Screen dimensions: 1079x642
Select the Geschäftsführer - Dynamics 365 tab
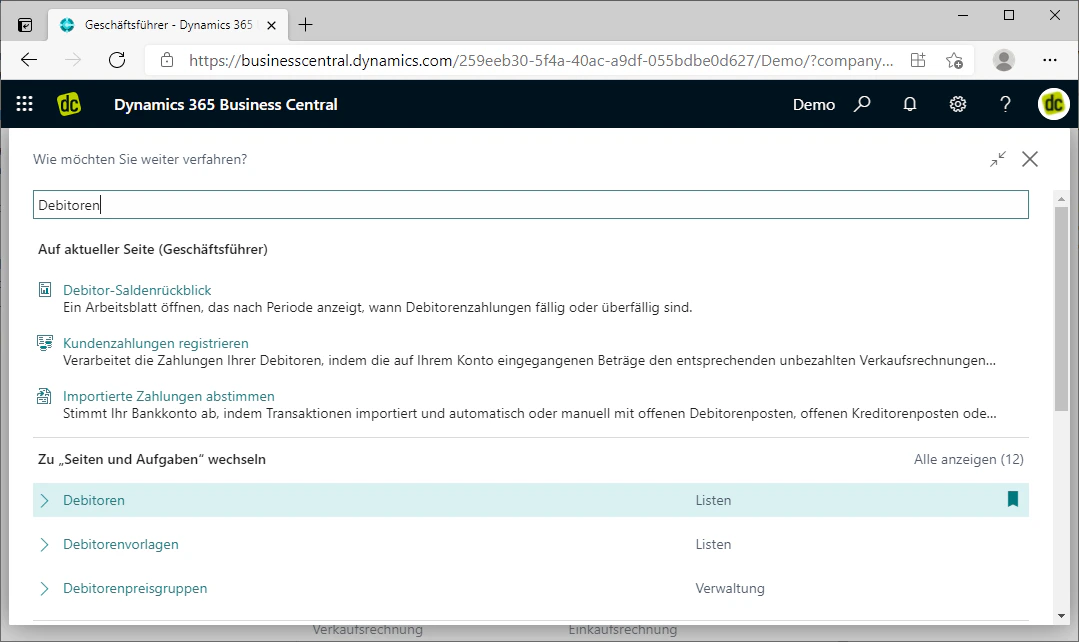pos(169,25)
